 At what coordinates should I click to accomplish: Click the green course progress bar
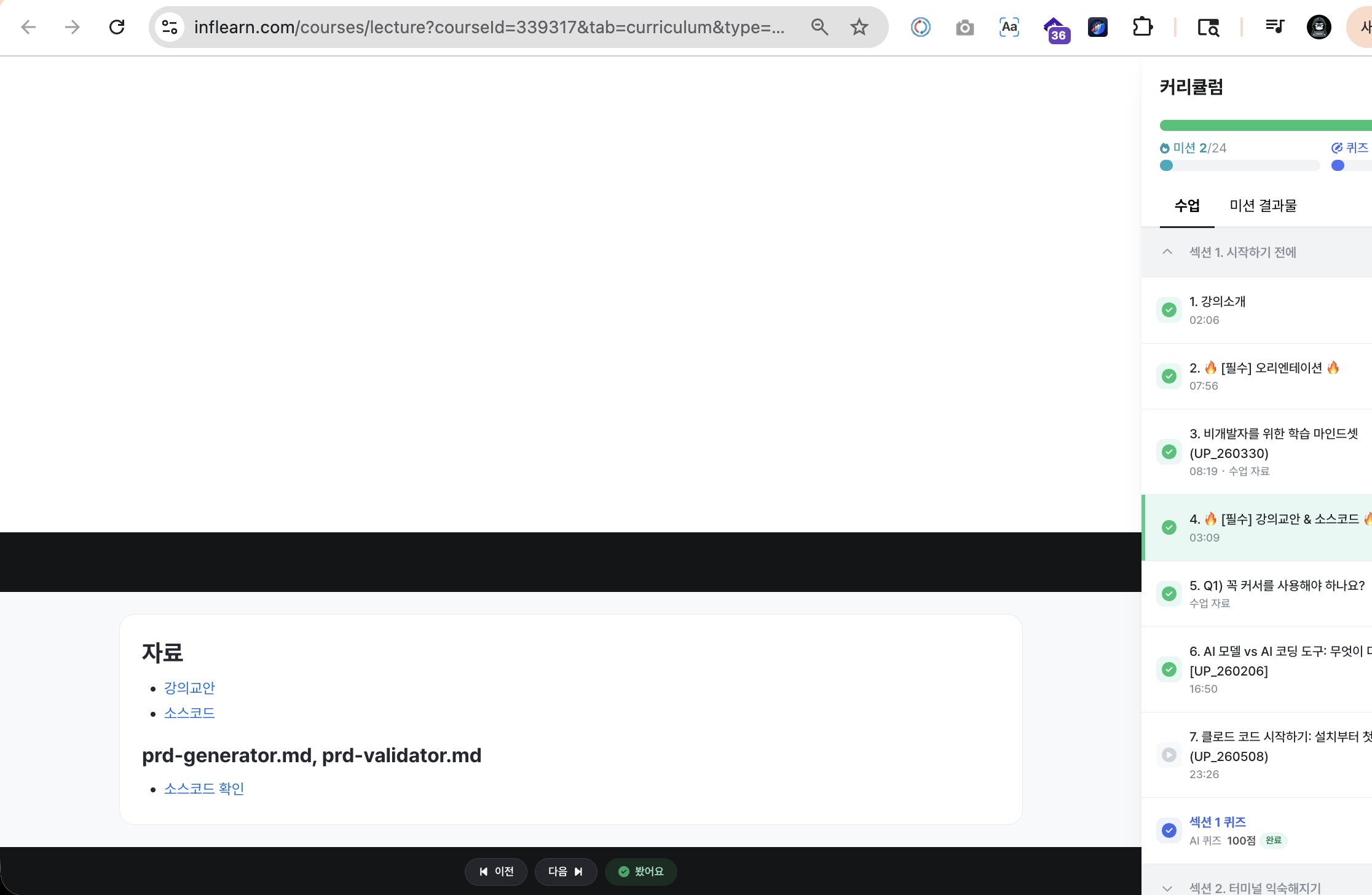point(1266,125)
